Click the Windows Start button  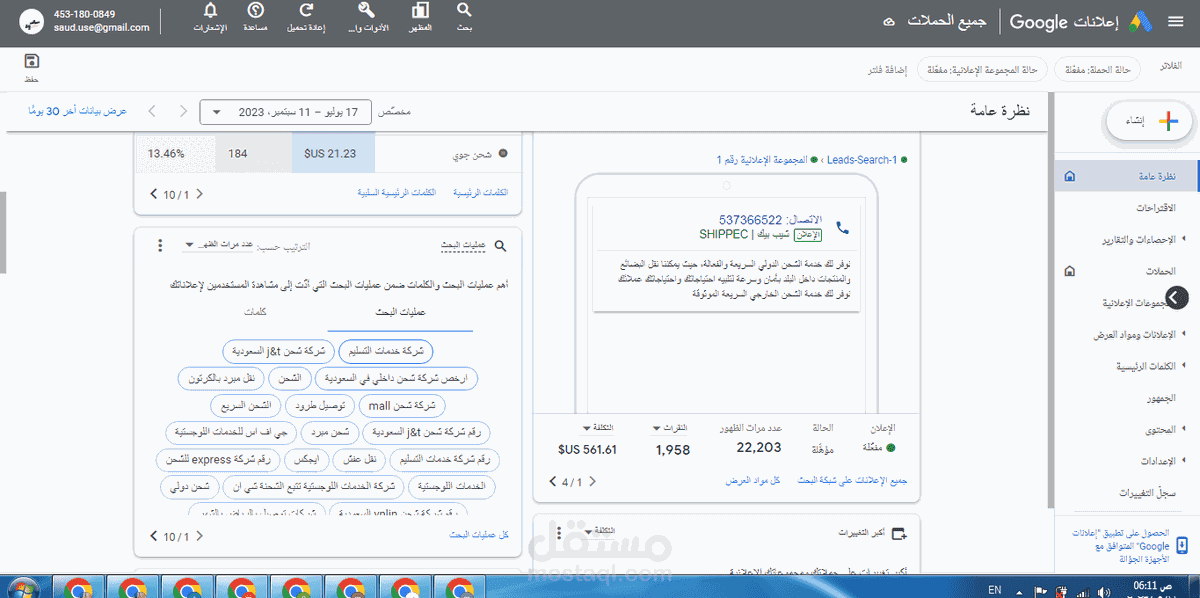[22, 587]
